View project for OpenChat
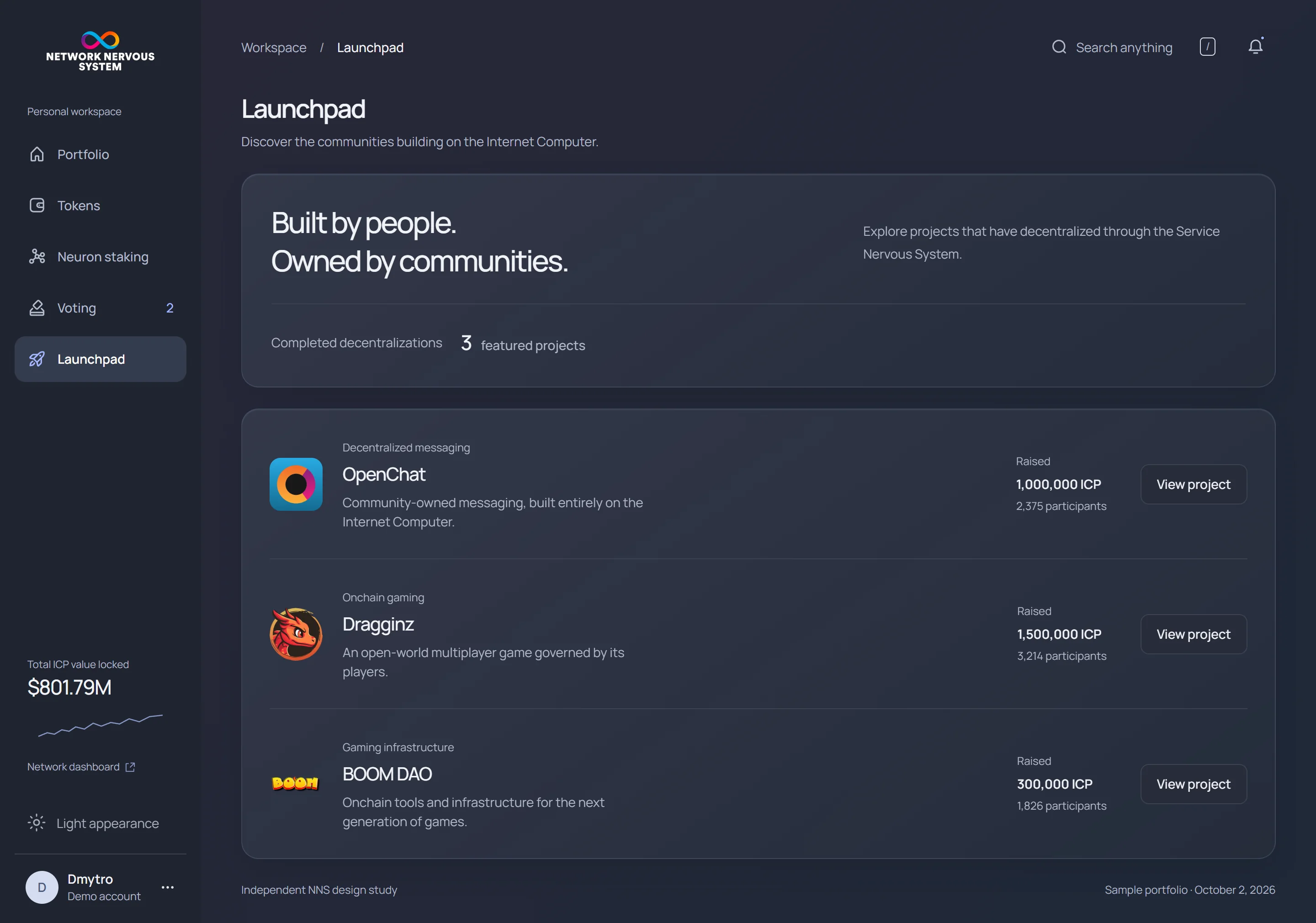This screenshot has width=1316, height=923. 1194,484
